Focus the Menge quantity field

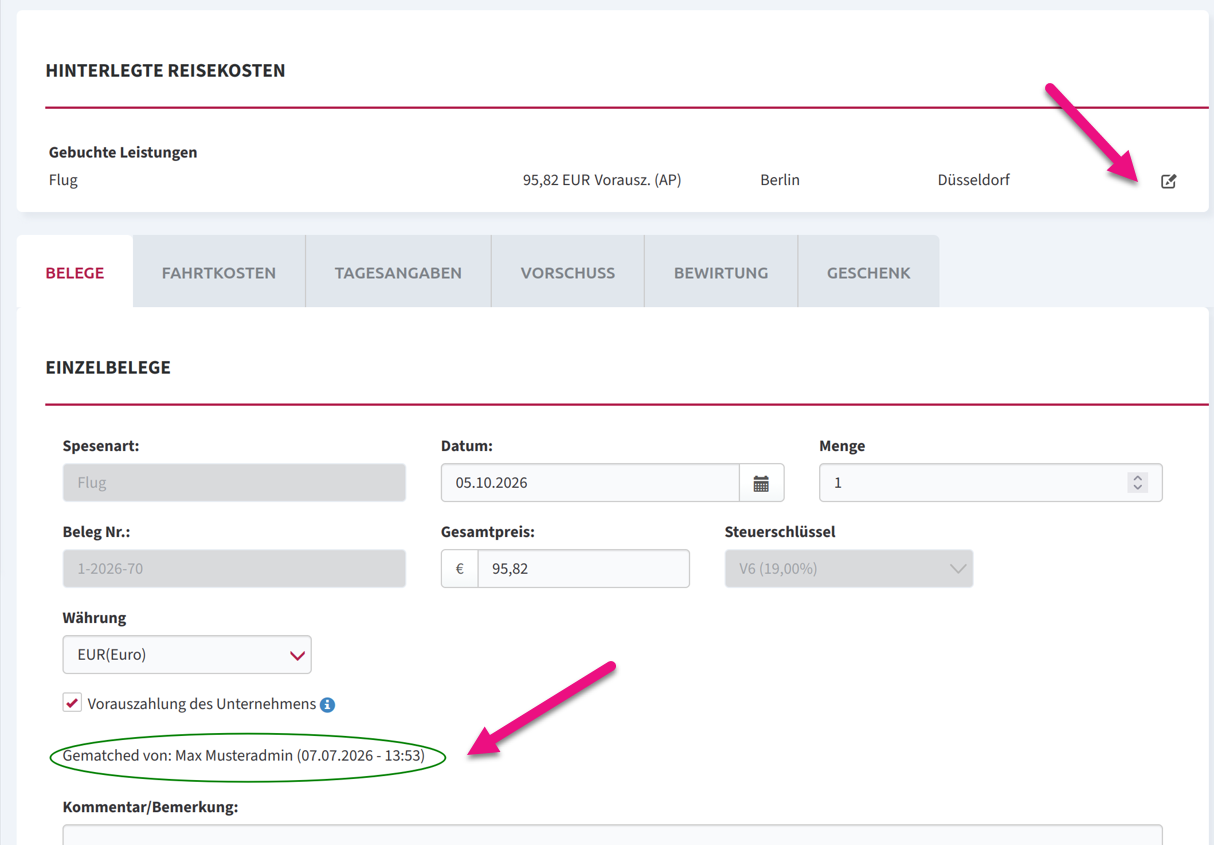[x=990, y=483]
